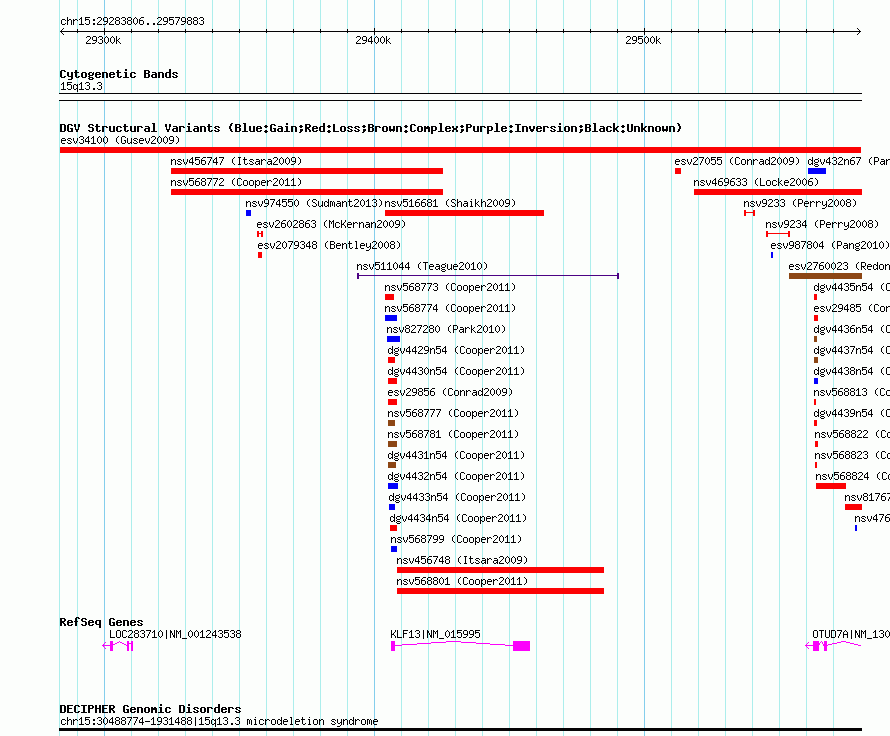Screen dimensions: 890x736
Task: Click dgv432n67 blue gain bar
Action: click(x=817, y=171)
